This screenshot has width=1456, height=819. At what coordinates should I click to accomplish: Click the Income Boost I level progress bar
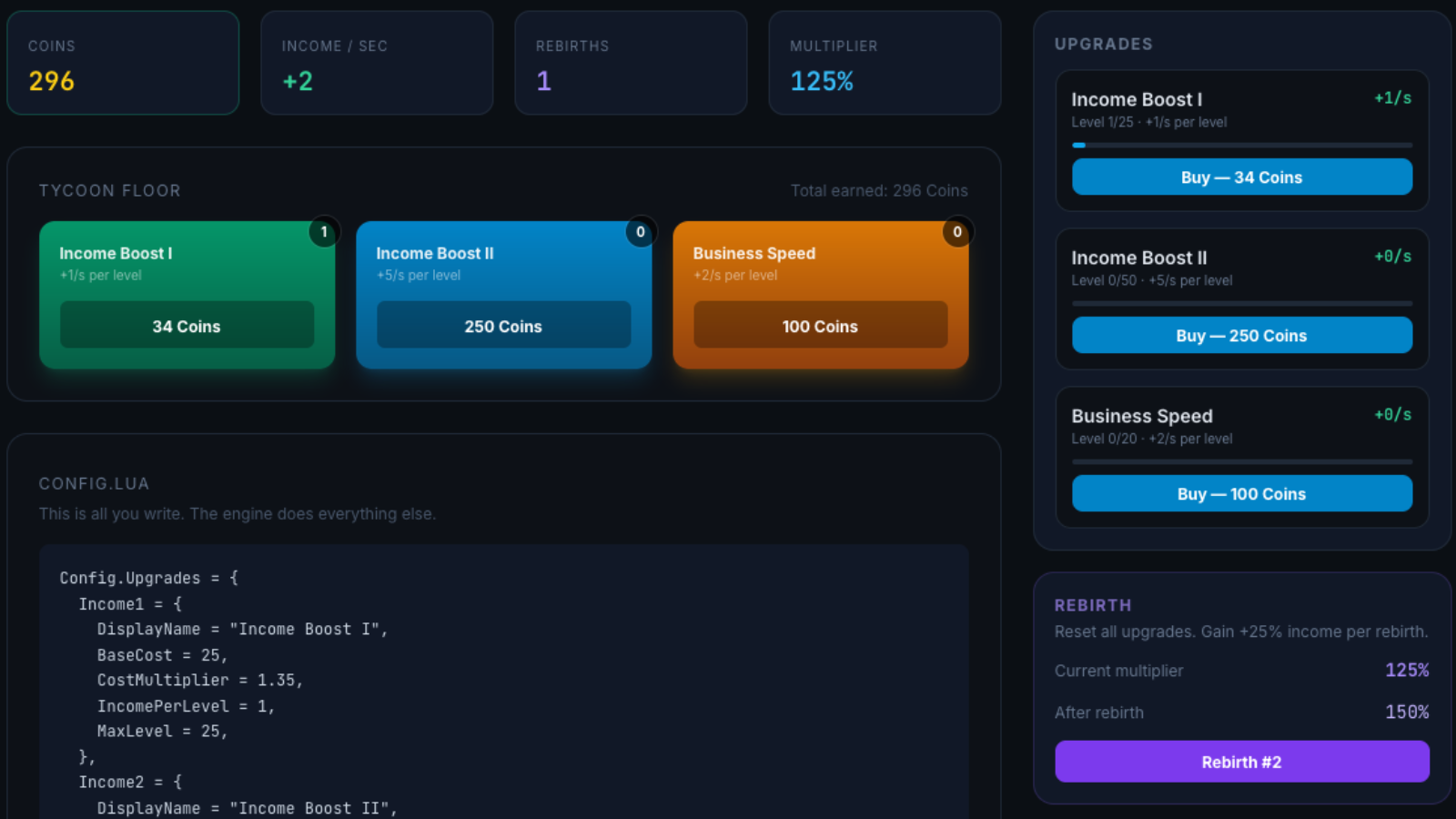(1242, 145)
